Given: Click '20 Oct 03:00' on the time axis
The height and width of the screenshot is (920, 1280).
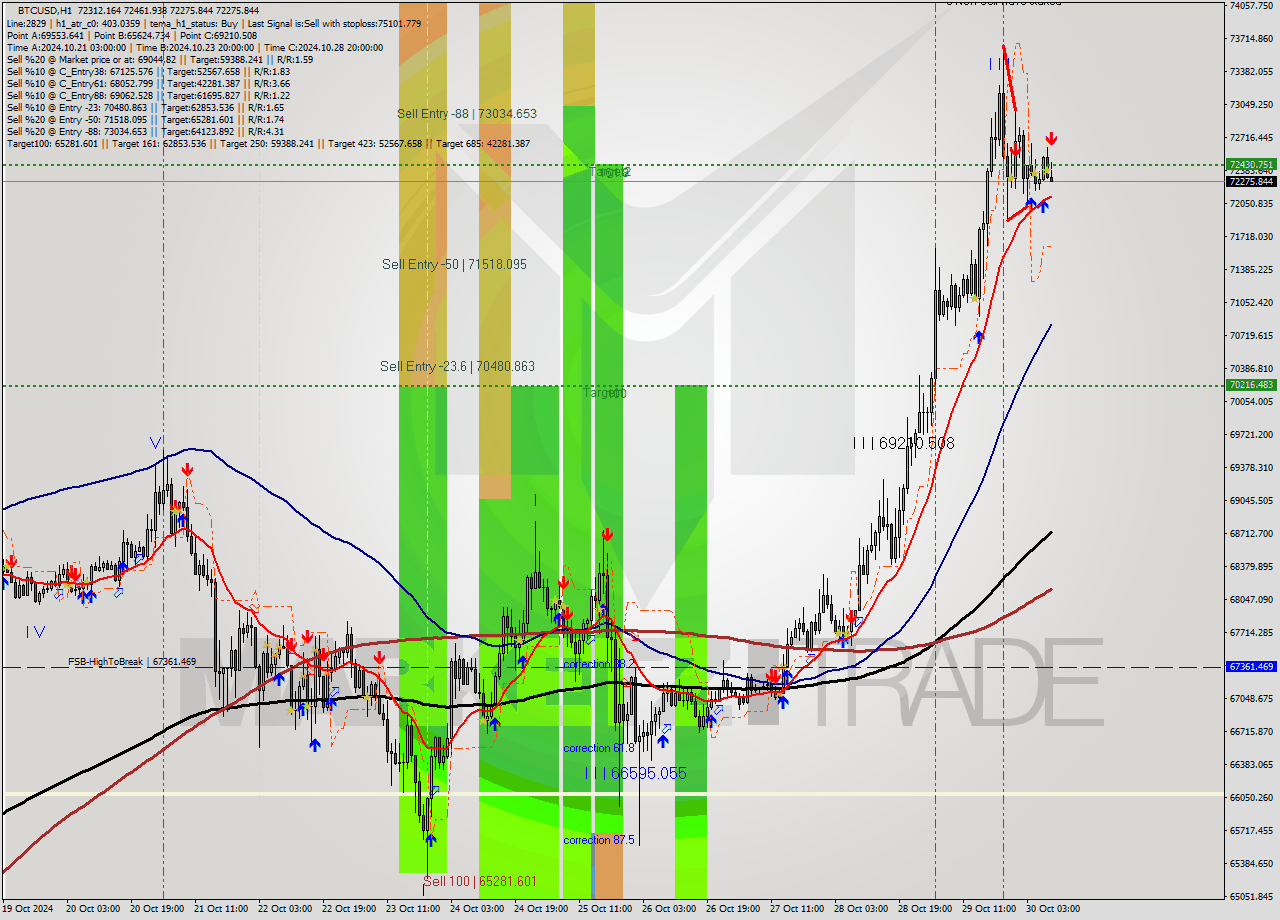Looking at the screenshot, I should tap(91, 909).
